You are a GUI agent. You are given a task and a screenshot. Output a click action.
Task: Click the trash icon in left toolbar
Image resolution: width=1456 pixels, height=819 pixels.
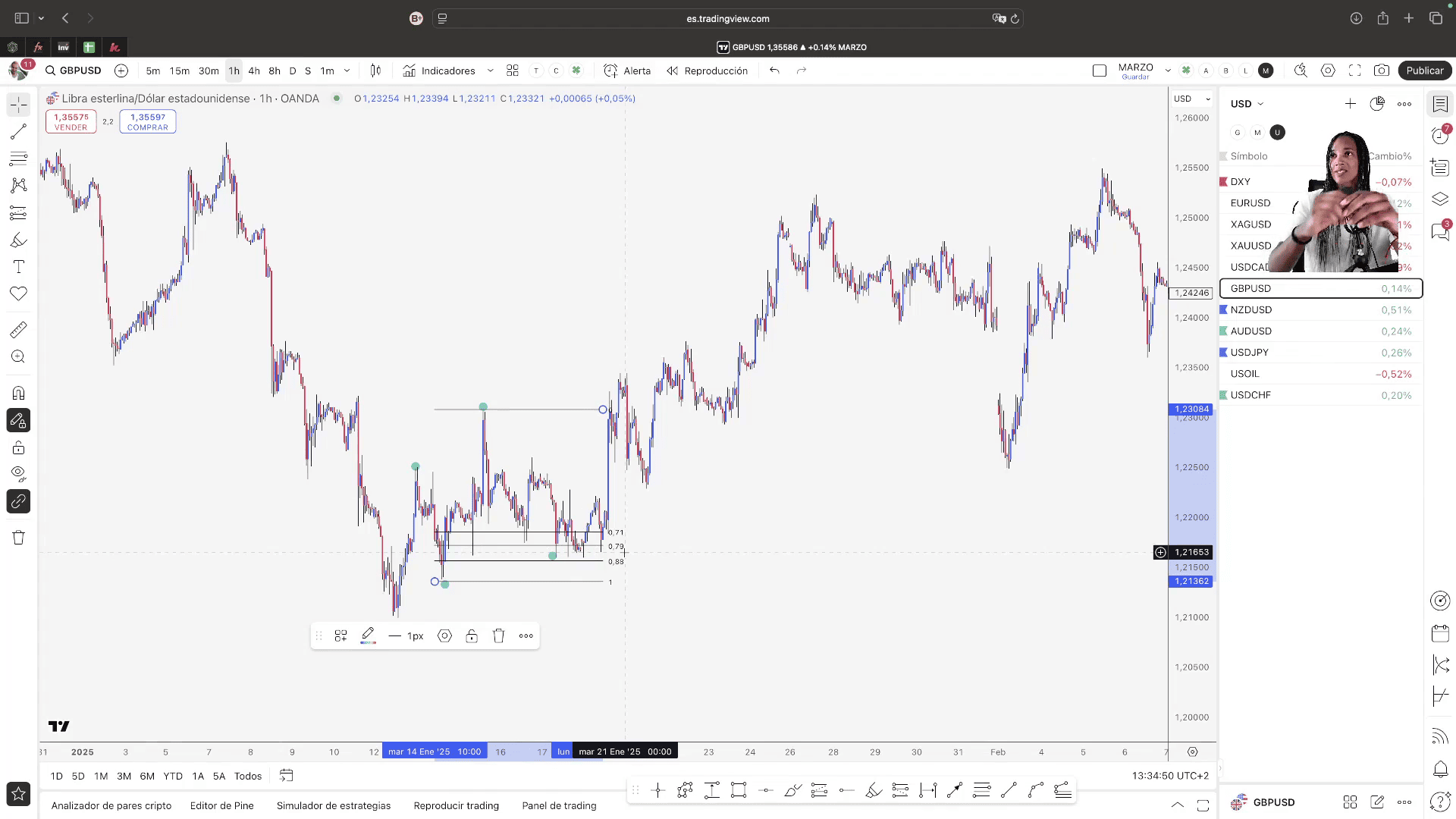pyautogui.click(x=18, y=538)
